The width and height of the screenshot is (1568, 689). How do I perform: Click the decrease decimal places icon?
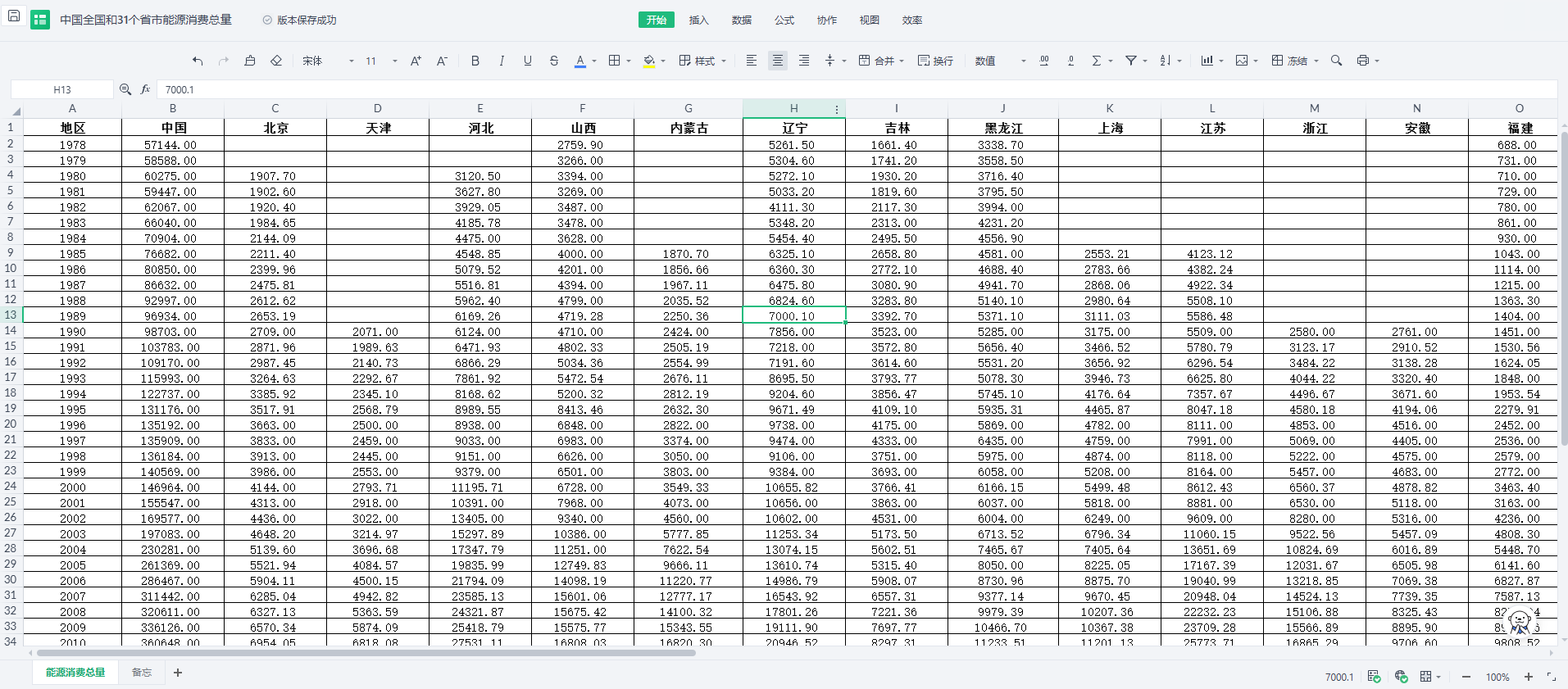[x=1070, y=61]
